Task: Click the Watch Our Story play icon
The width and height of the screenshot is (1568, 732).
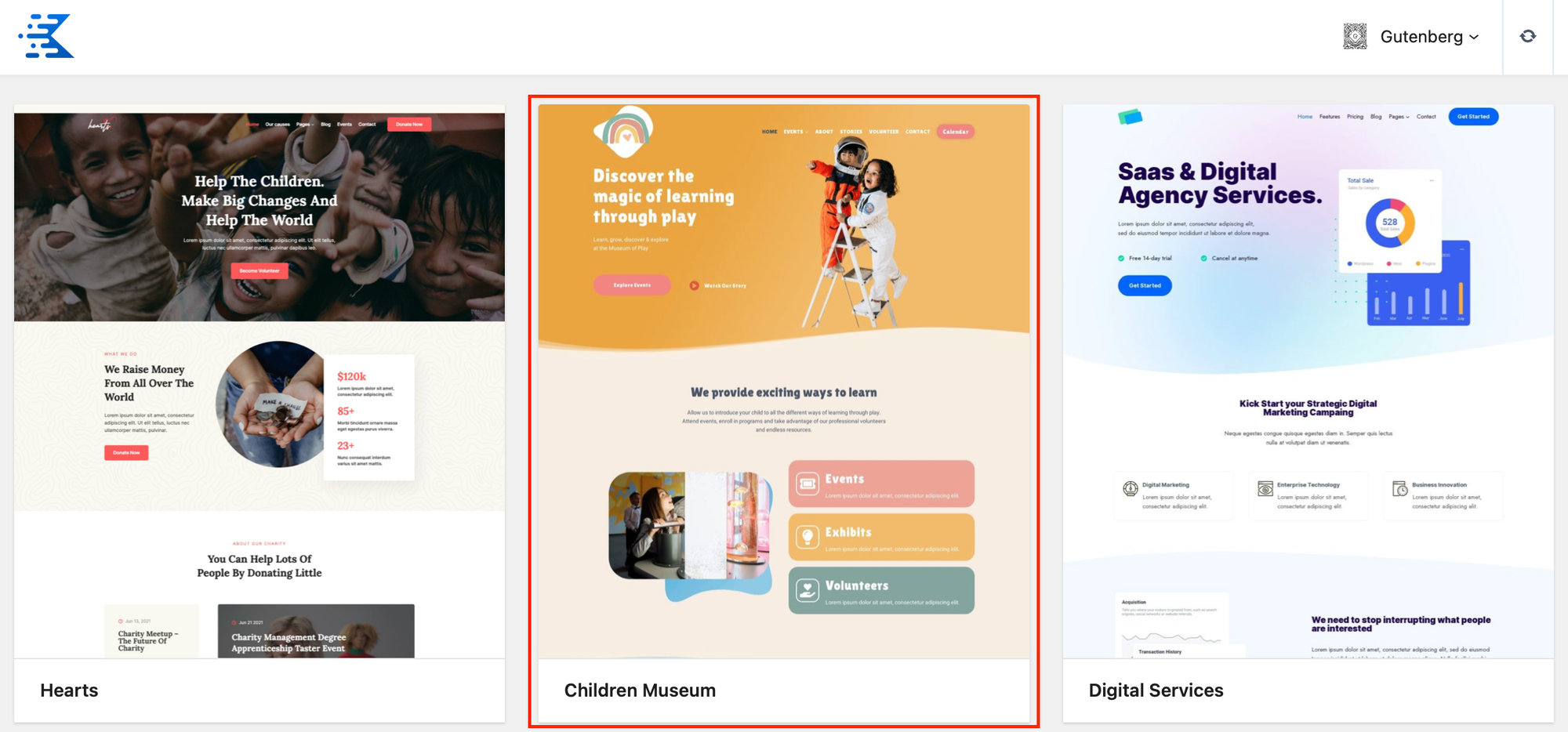Action: [694, 285]
